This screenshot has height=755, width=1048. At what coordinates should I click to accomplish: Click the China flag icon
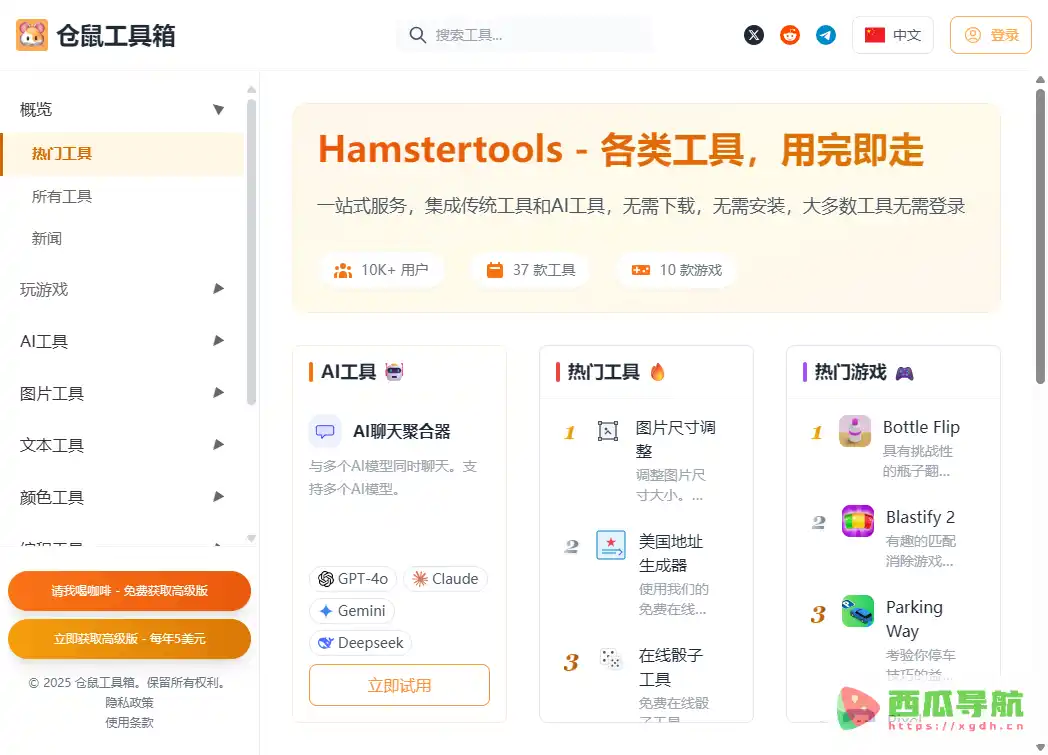click(x=874, y=35)
